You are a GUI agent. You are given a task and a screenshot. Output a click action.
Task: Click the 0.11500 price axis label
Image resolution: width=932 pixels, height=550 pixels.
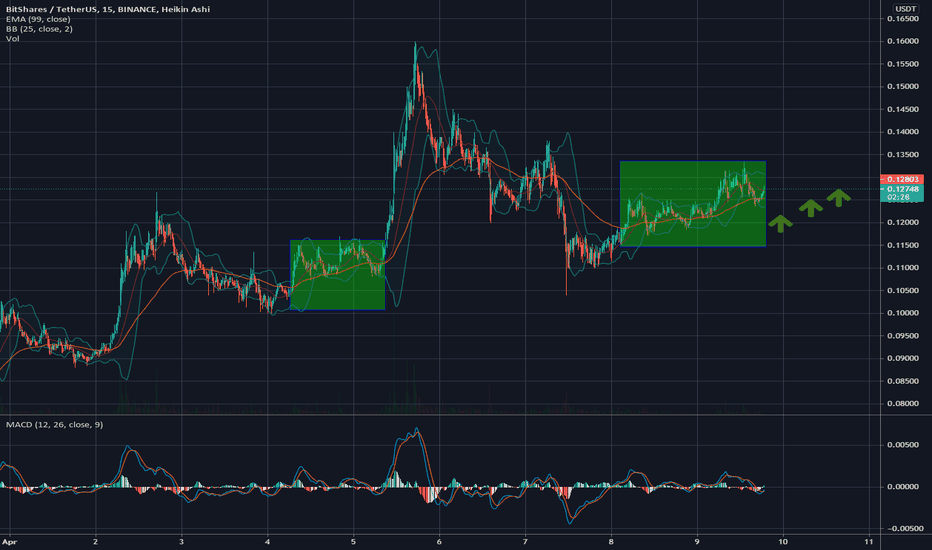pyautogui.click(x=902, y=245)
